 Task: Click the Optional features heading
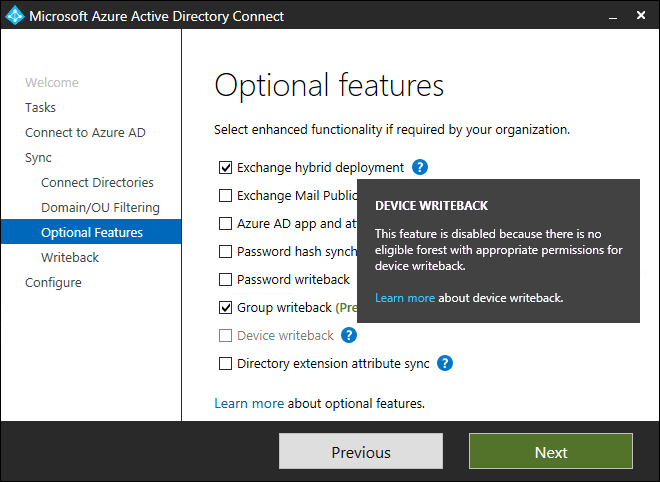click(329, 86)
